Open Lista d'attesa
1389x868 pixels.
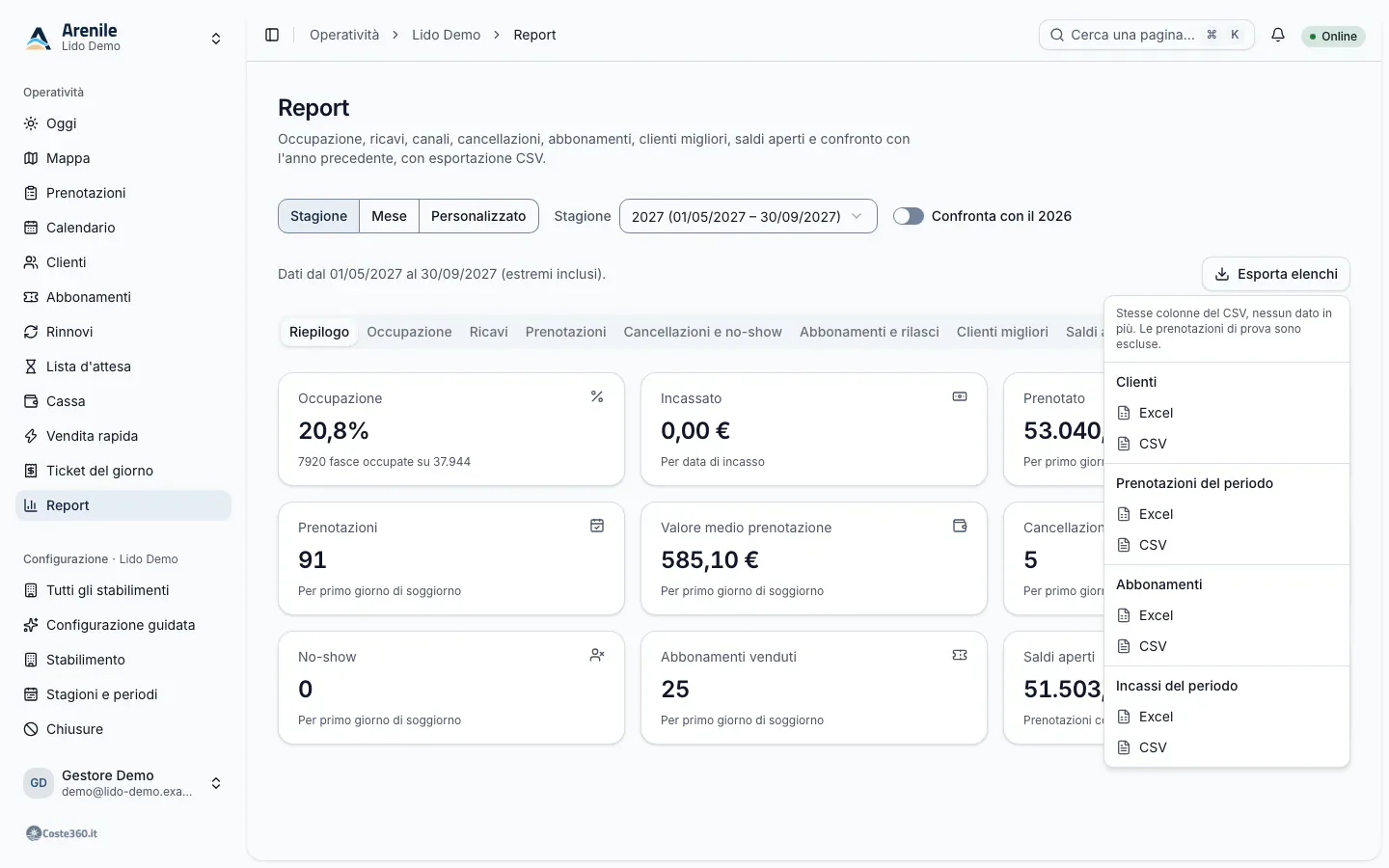point(123,366)
